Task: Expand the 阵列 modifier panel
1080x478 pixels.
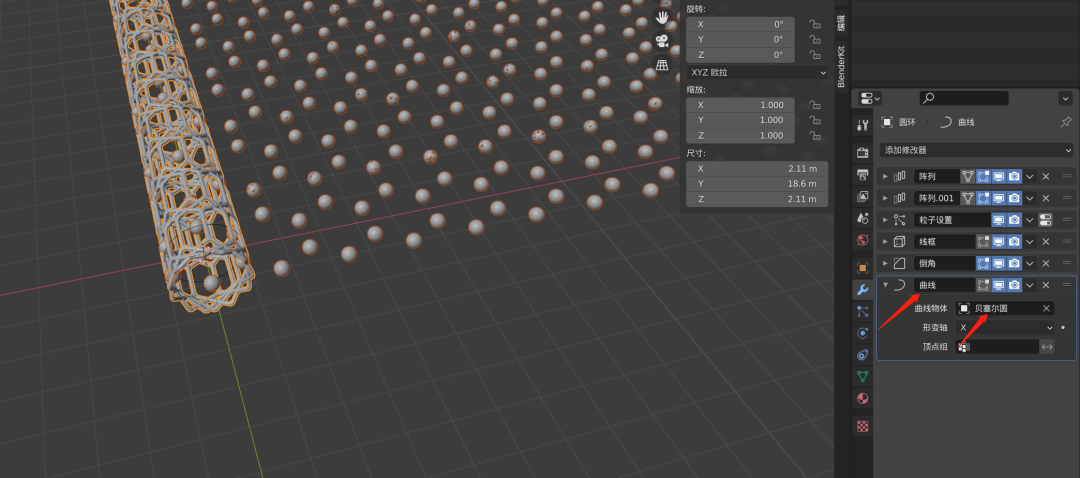Action: tap(885, 176)
